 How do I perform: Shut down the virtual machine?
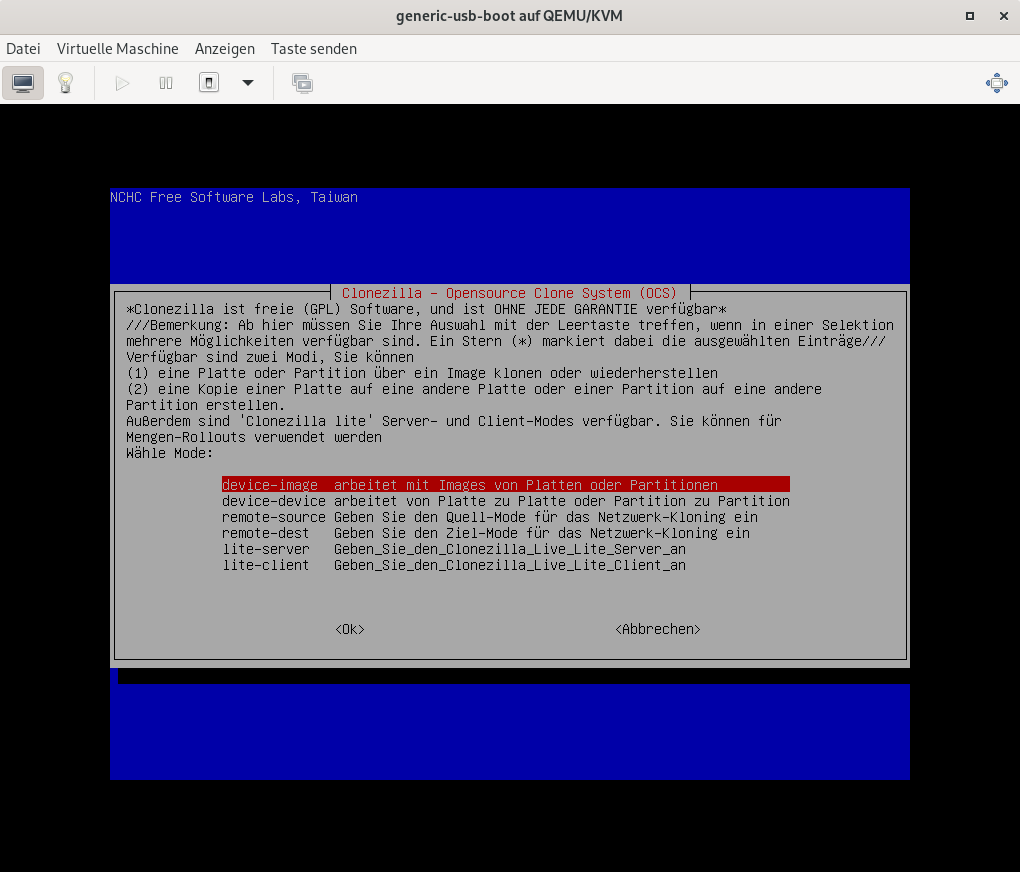pos(209,83)
